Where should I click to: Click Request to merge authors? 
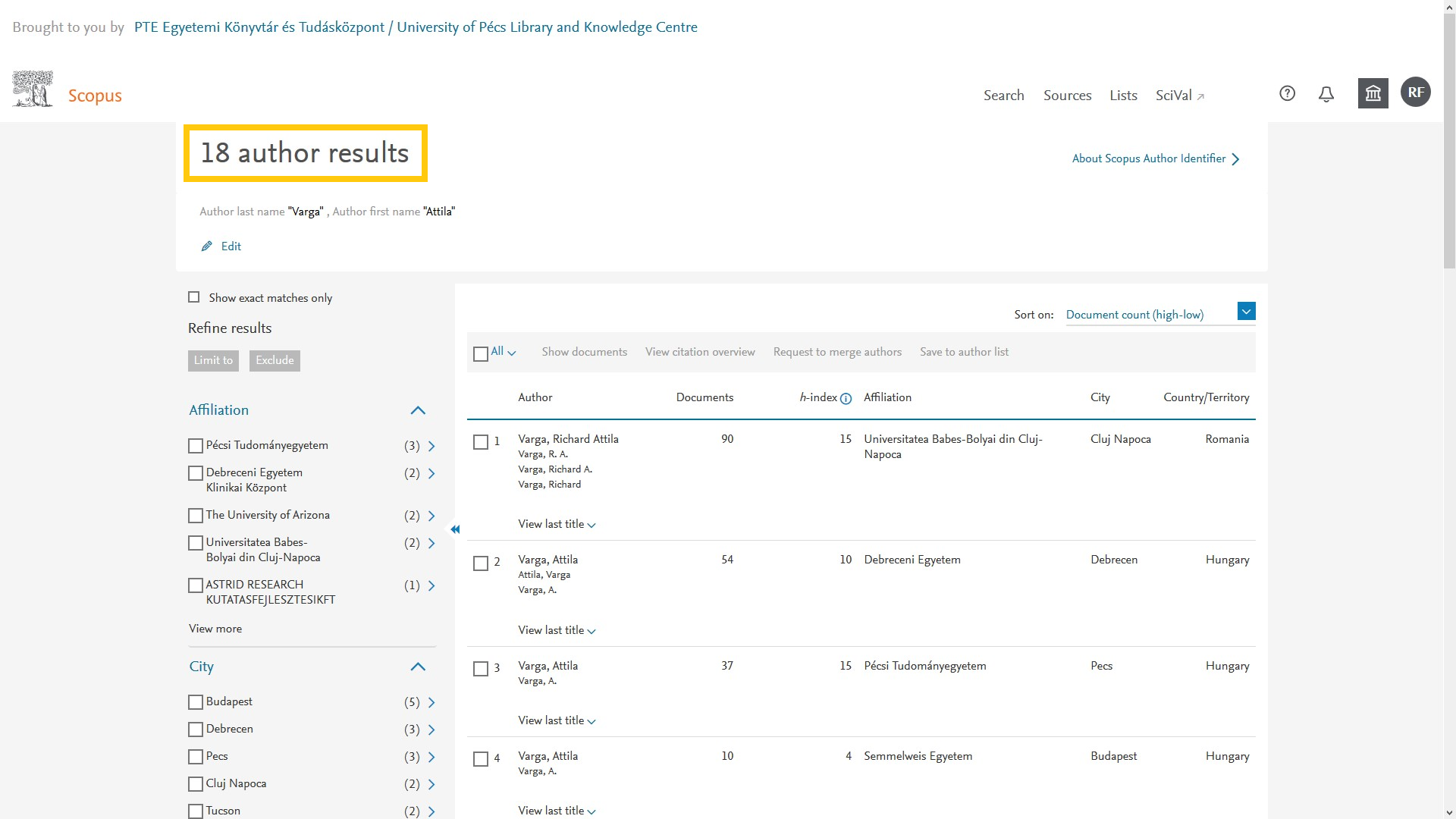[837, 352]
